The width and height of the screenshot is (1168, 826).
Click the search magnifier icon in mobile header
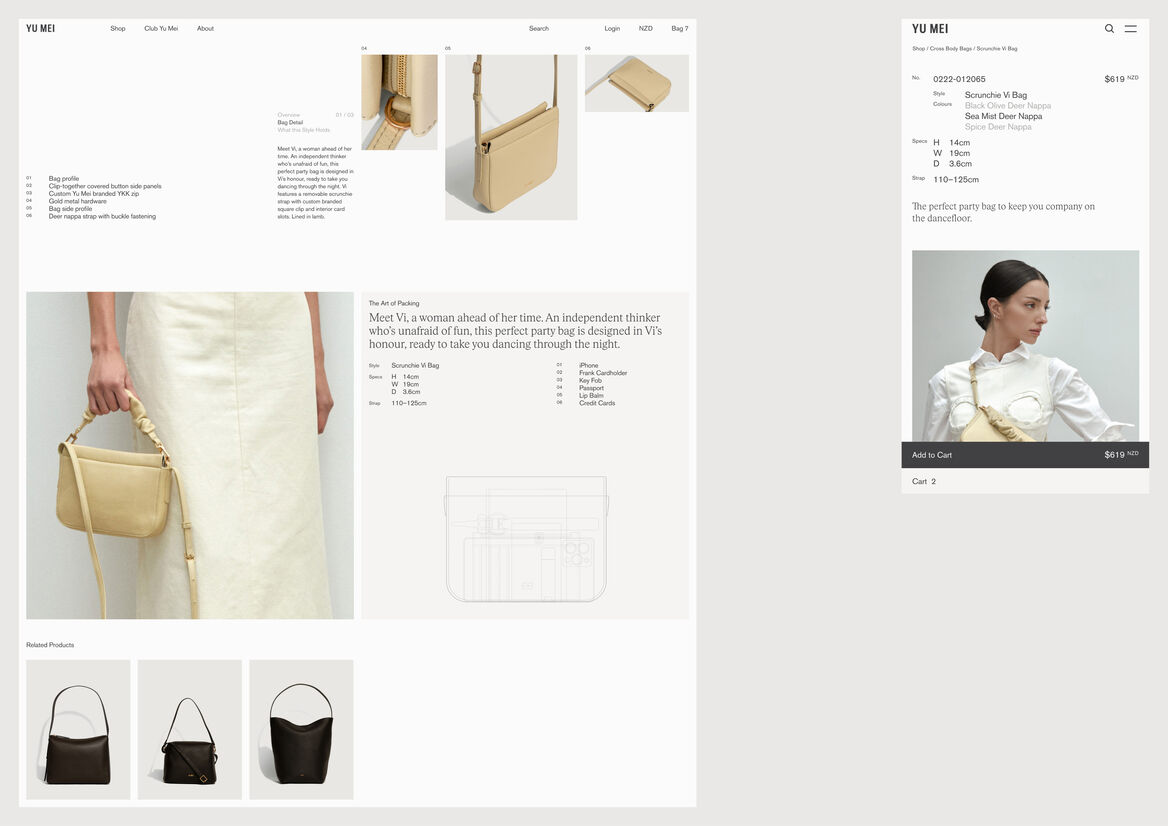[x=1109, y=29]
